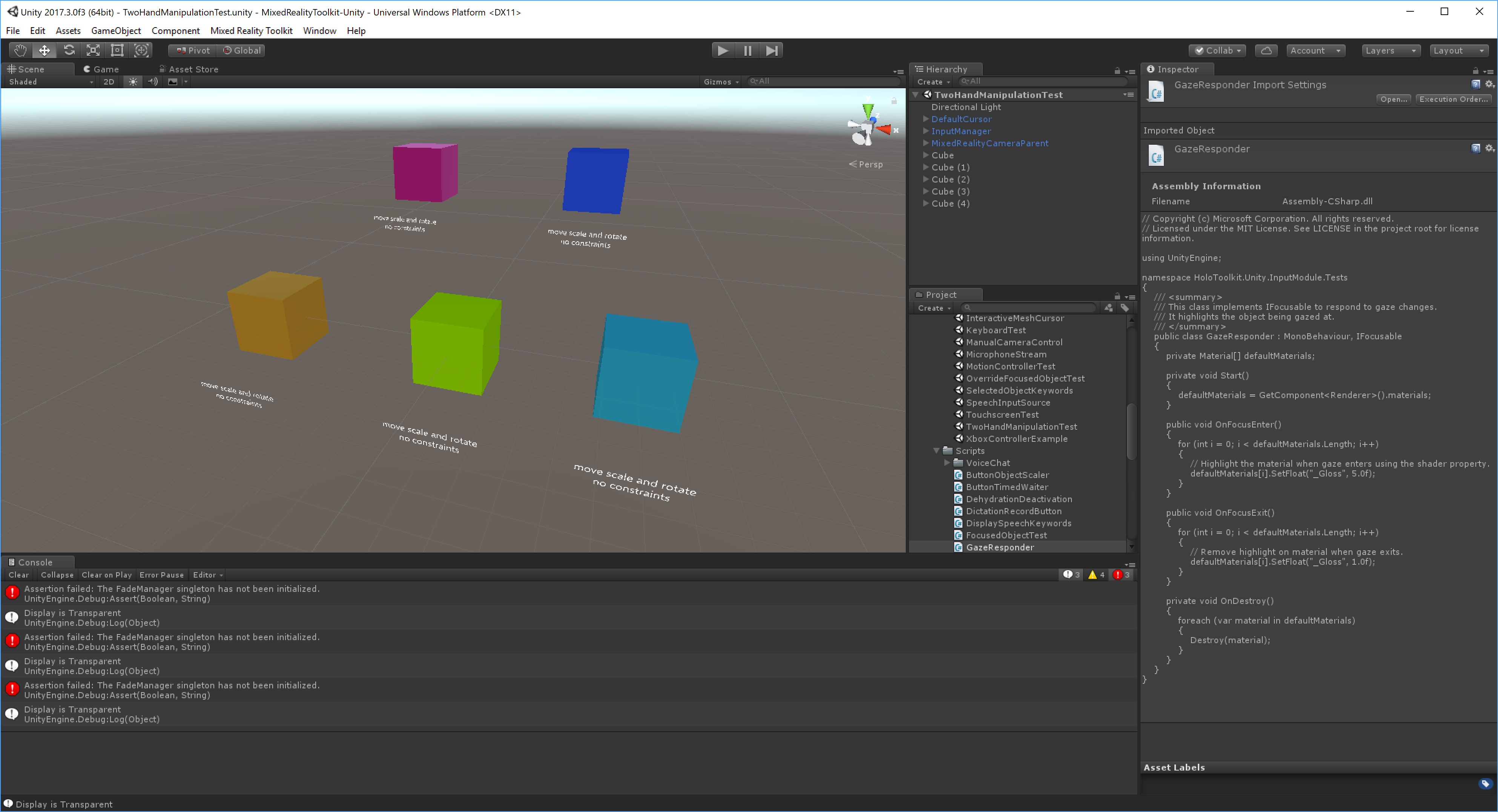Enable Error Pause in Console
The width and height of the screenshot is (1498, 812).
(x=162, y=575)
